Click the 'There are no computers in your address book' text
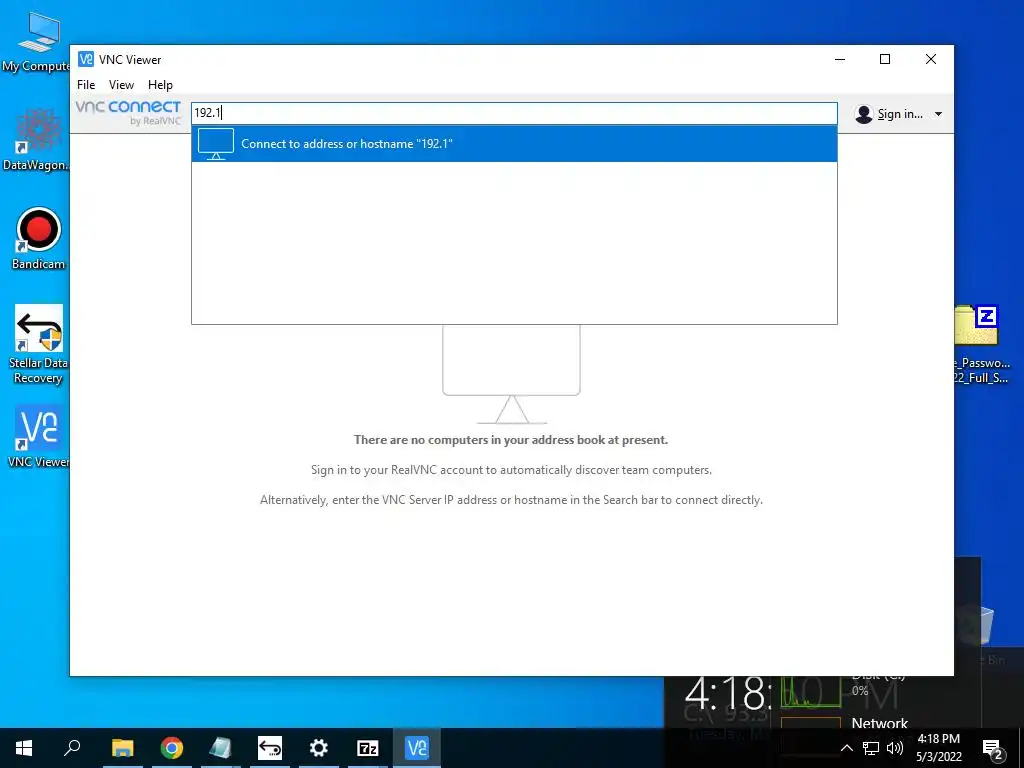The image size is (1024, 768). coord(511,440)
